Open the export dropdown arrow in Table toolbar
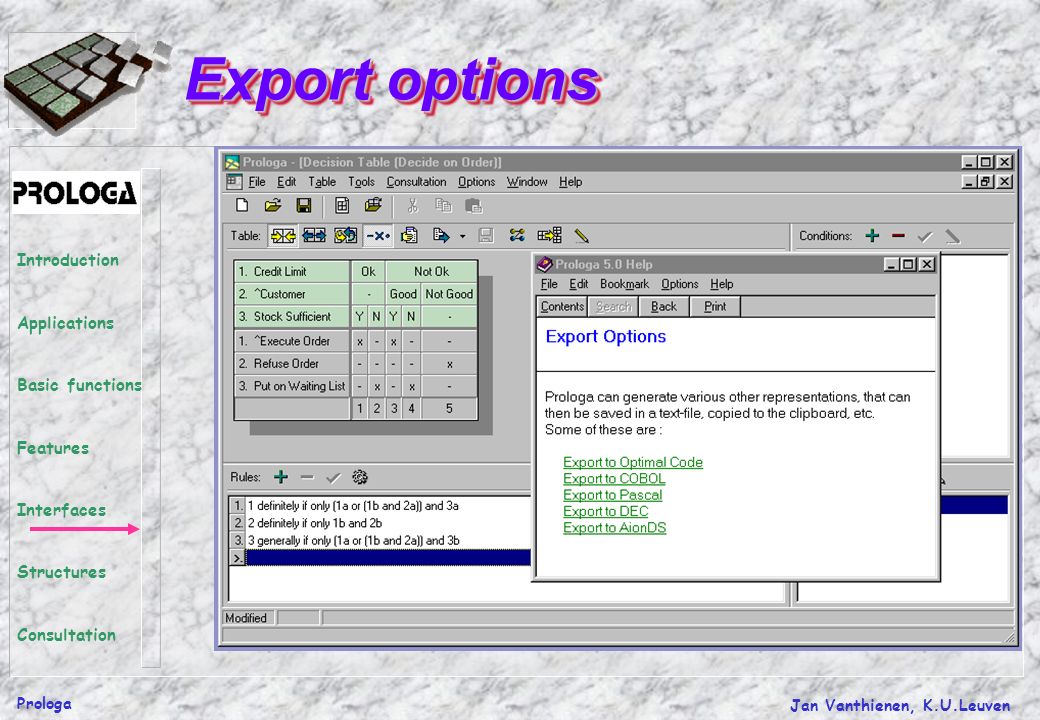Image resolution: width=1040 pixels, height=720 pixels. tap(462, 237)
